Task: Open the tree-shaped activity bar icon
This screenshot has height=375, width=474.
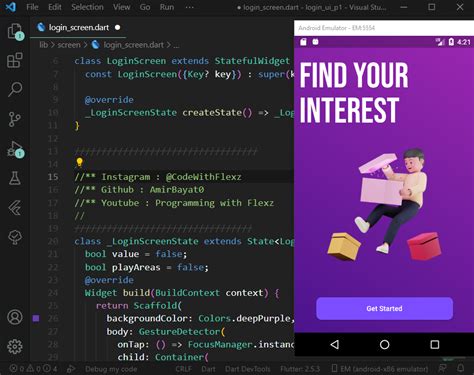Action: 15,237
